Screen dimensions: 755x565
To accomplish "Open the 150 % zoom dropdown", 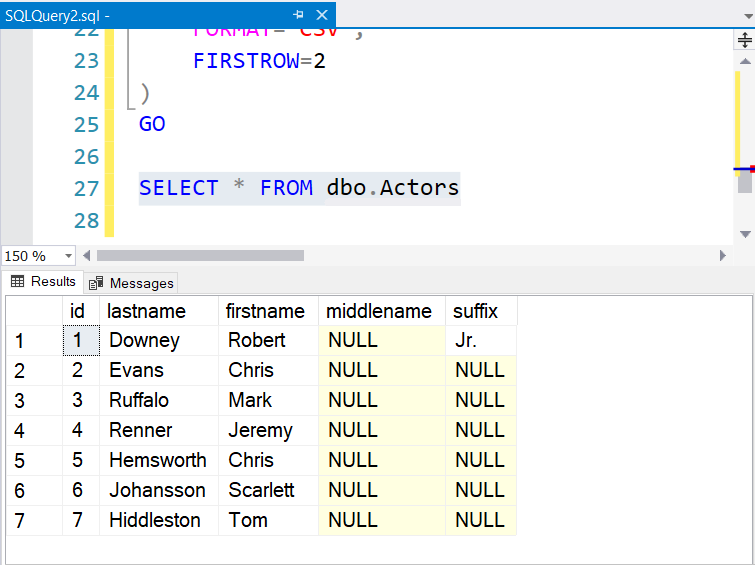I will [68, 256].
